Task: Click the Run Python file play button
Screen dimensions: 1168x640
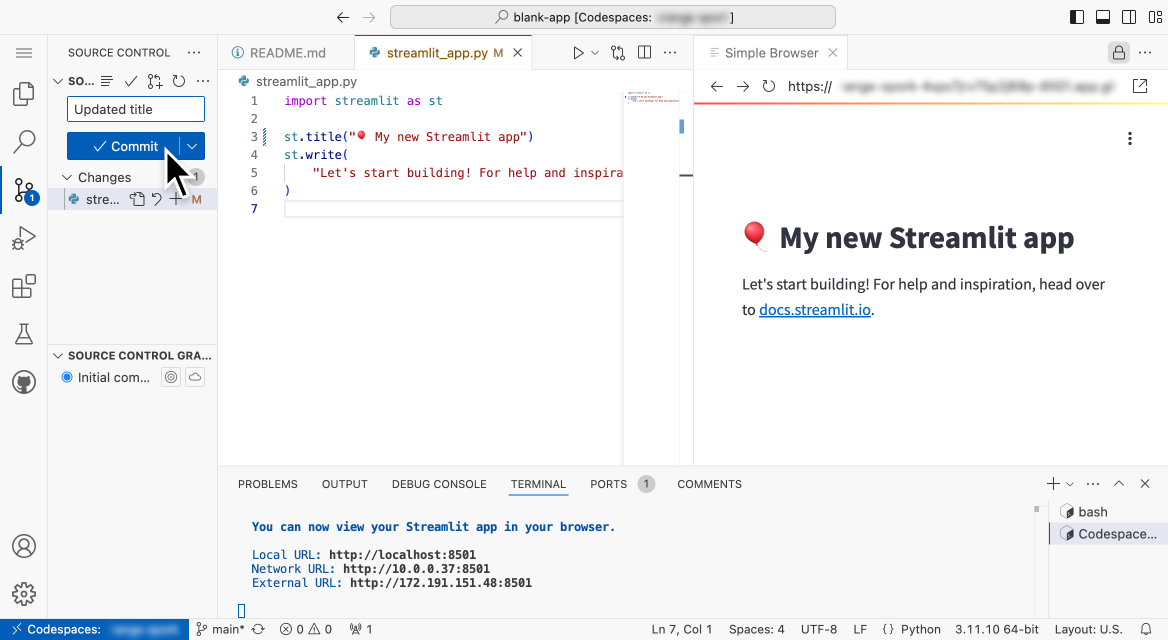Action: [578, 53]
